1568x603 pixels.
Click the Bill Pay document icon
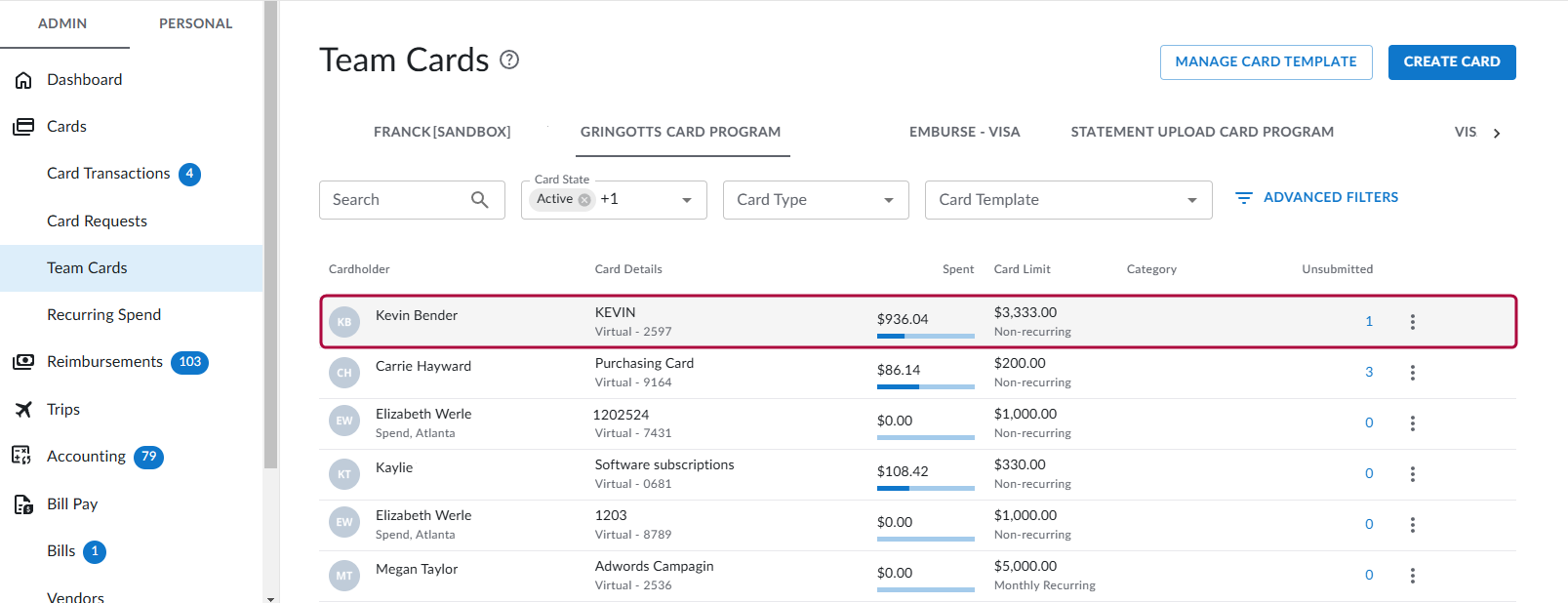23,504
